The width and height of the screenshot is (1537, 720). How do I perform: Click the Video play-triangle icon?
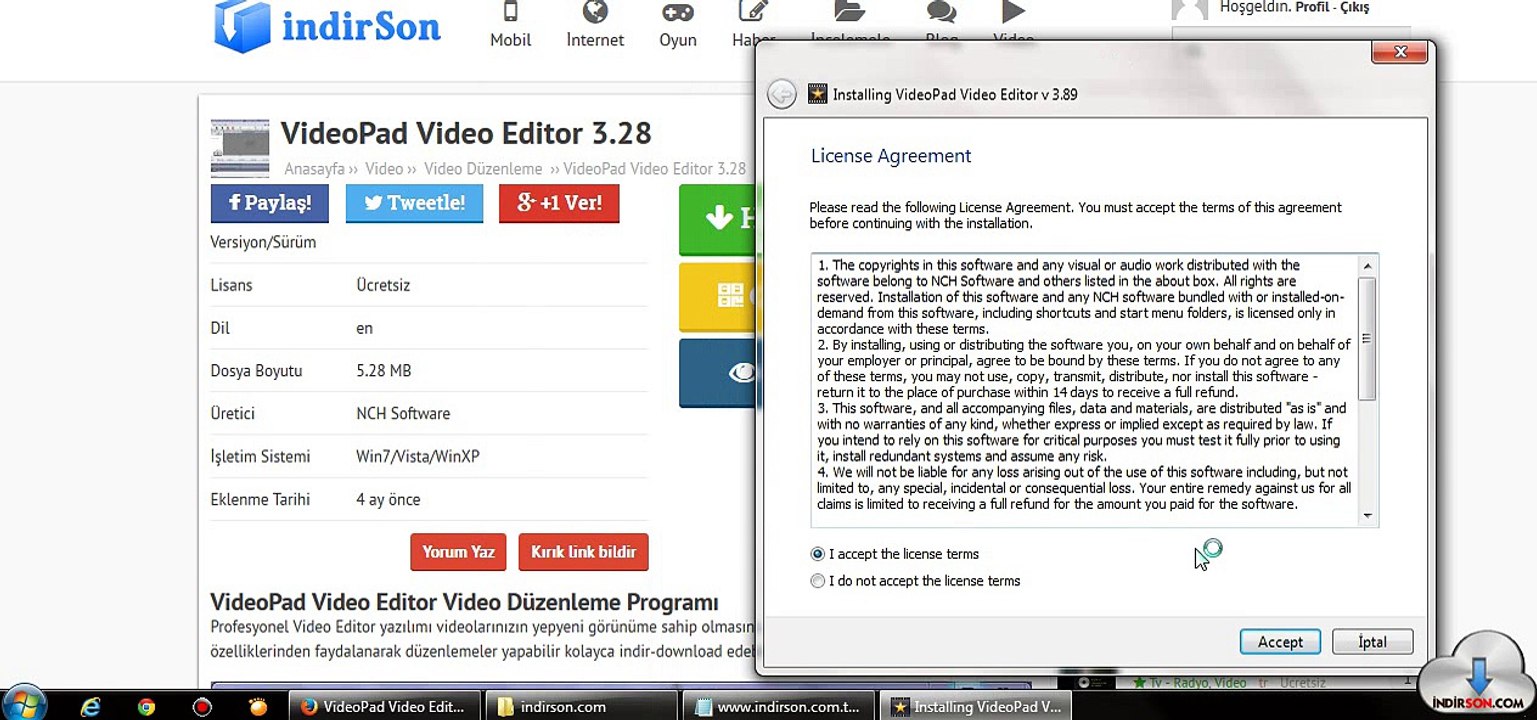click(x=1013, y=12)
